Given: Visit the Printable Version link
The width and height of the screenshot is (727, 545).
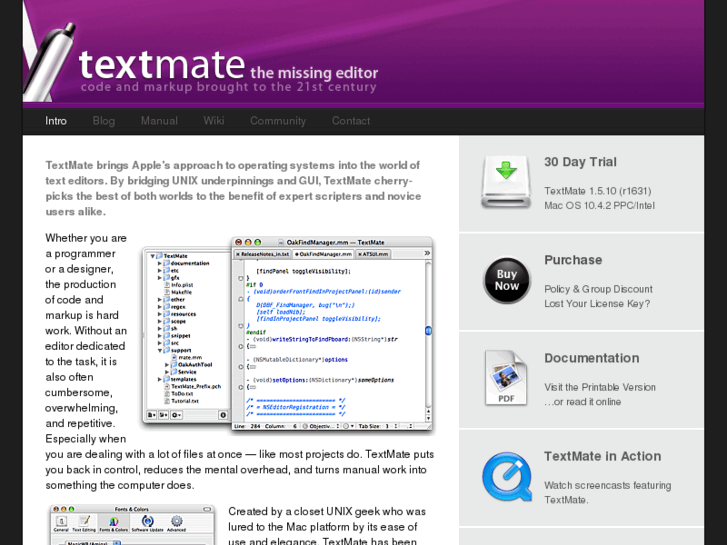Looking at the screenshot, I should pyautogui.click(x=599, y=387).
